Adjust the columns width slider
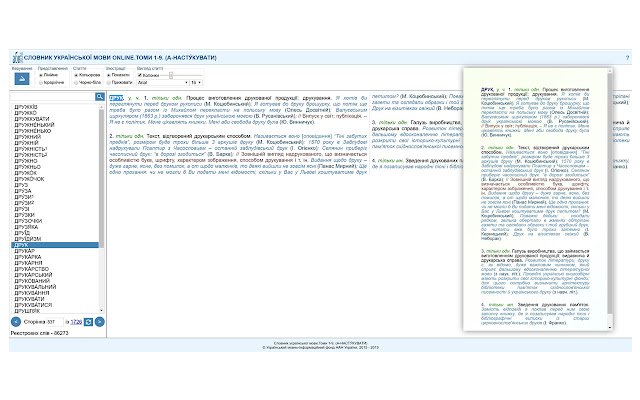Image resolution: width=640 pixels, height=400 pixels. click(171, 76)
